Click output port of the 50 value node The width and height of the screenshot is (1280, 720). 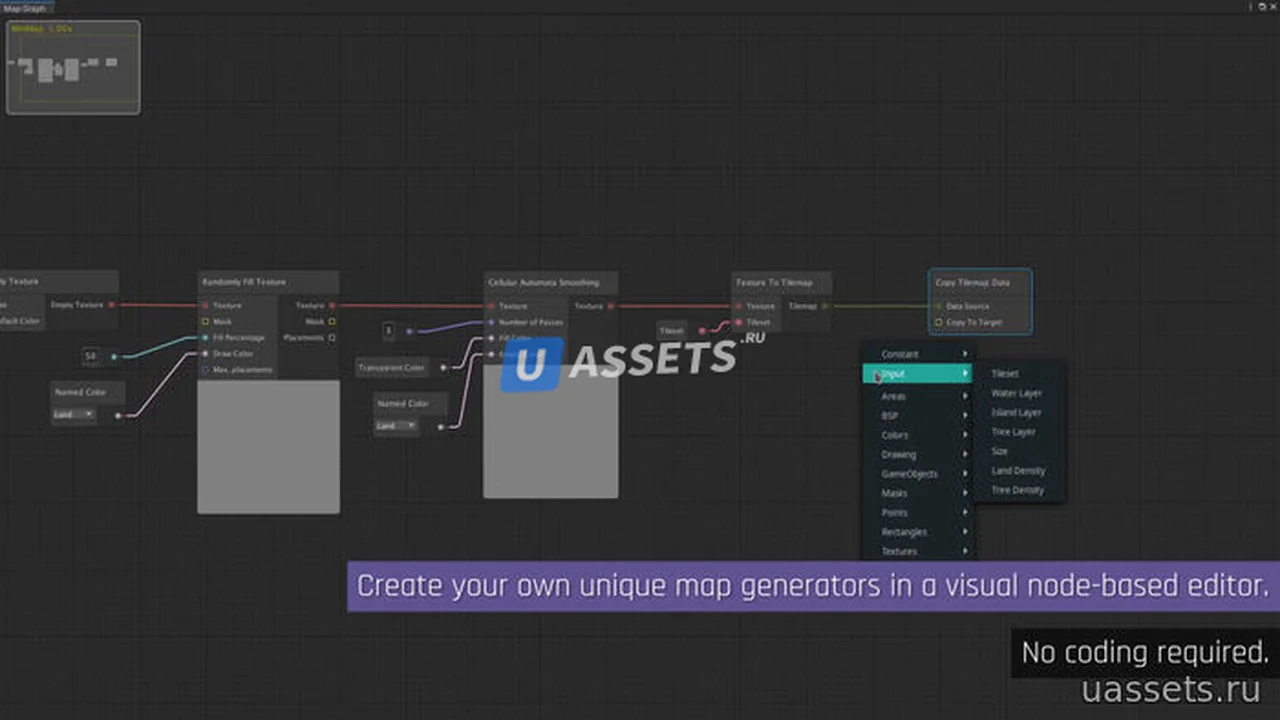click(114, 356)
